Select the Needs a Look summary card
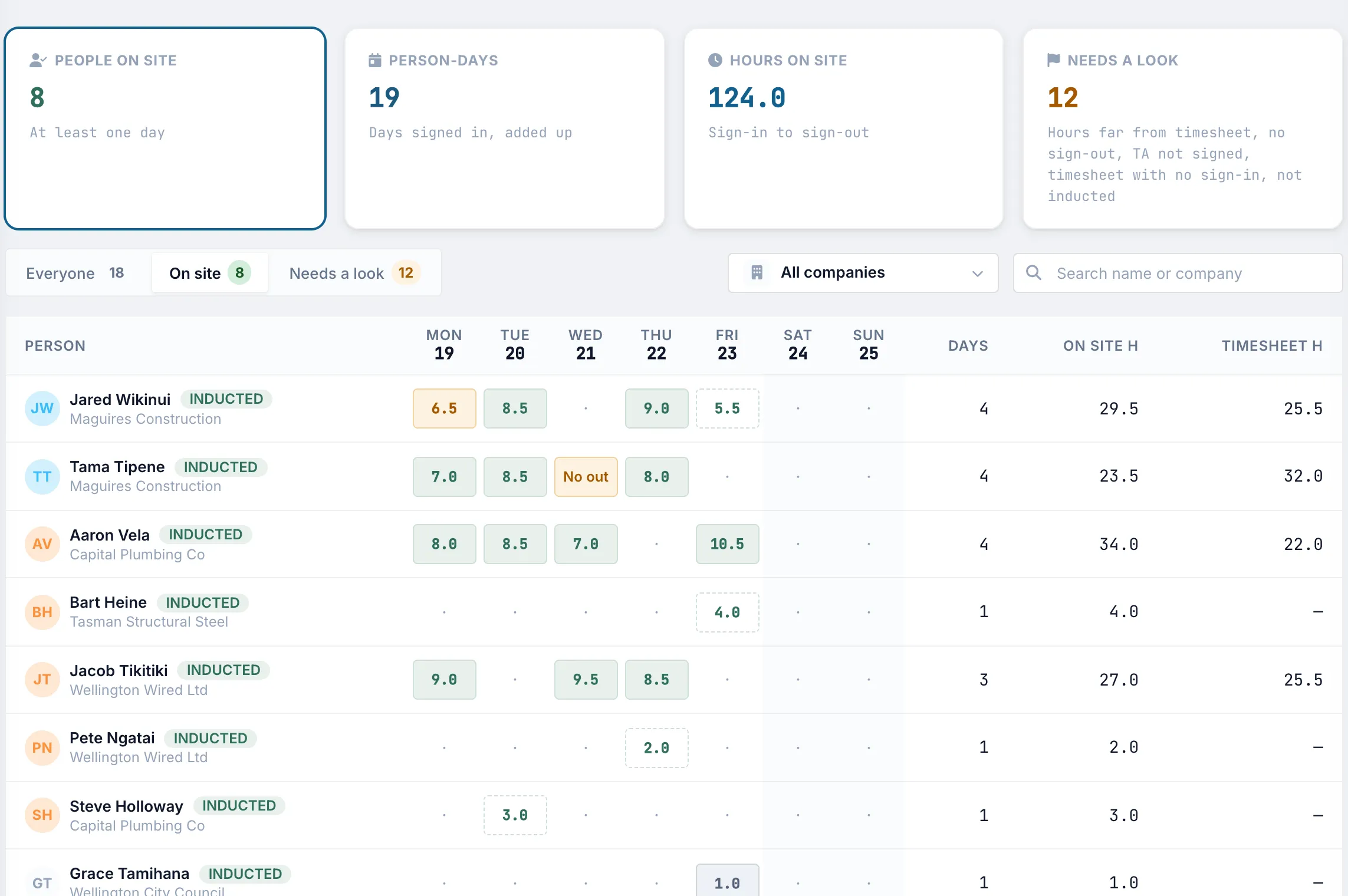The width and height of the screenshot is (1348, 896). point(1183,129)
